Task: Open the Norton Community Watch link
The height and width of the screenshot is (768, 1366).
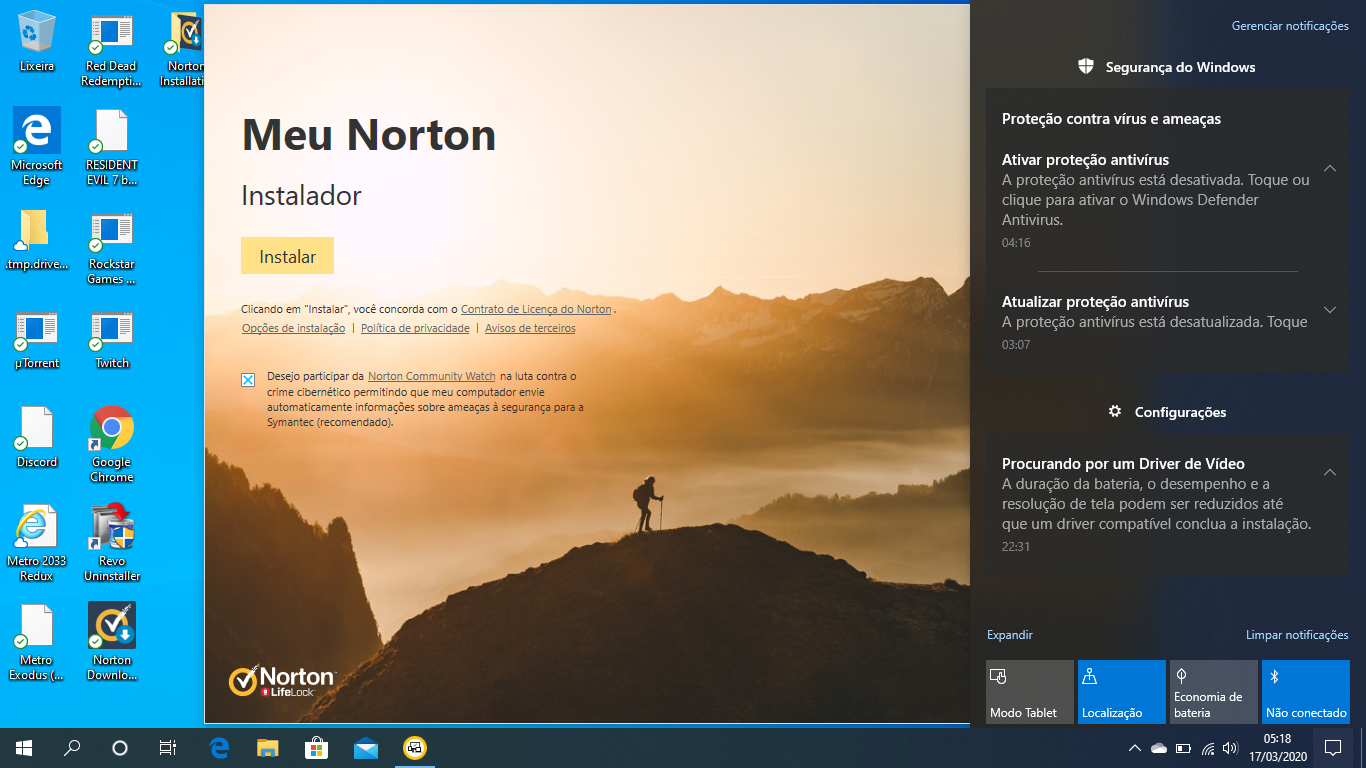Action: (x=432, y=376)
